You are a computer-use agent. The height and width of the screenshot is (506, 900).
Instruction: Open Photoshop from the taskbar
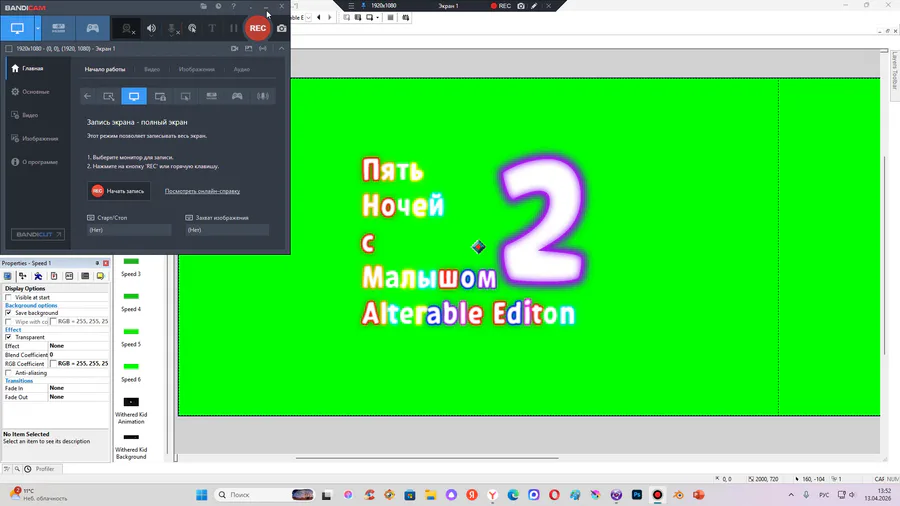pyautogui.click(x=637, y=495)
